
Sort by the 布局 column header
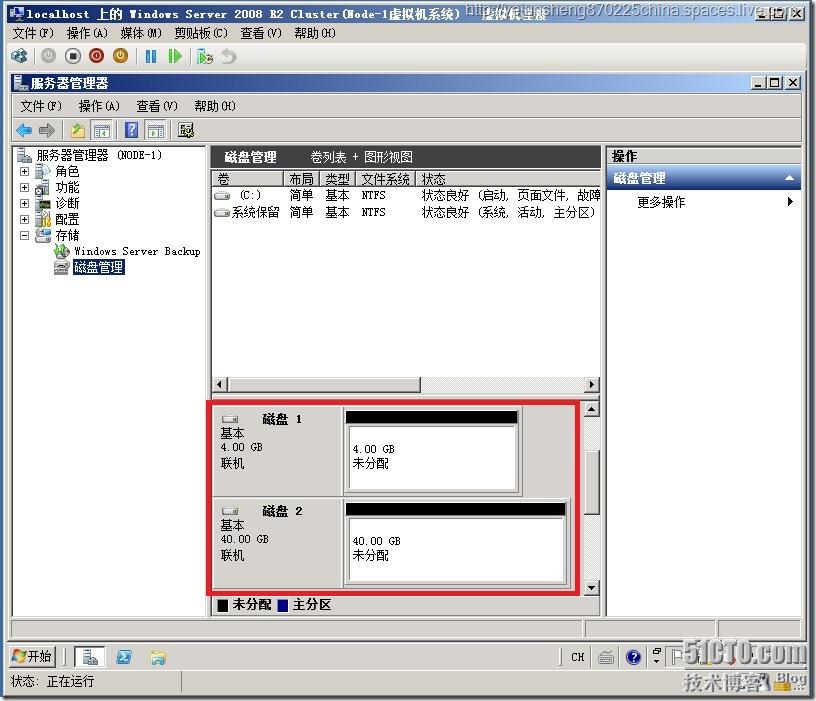[x=301, y=179]
